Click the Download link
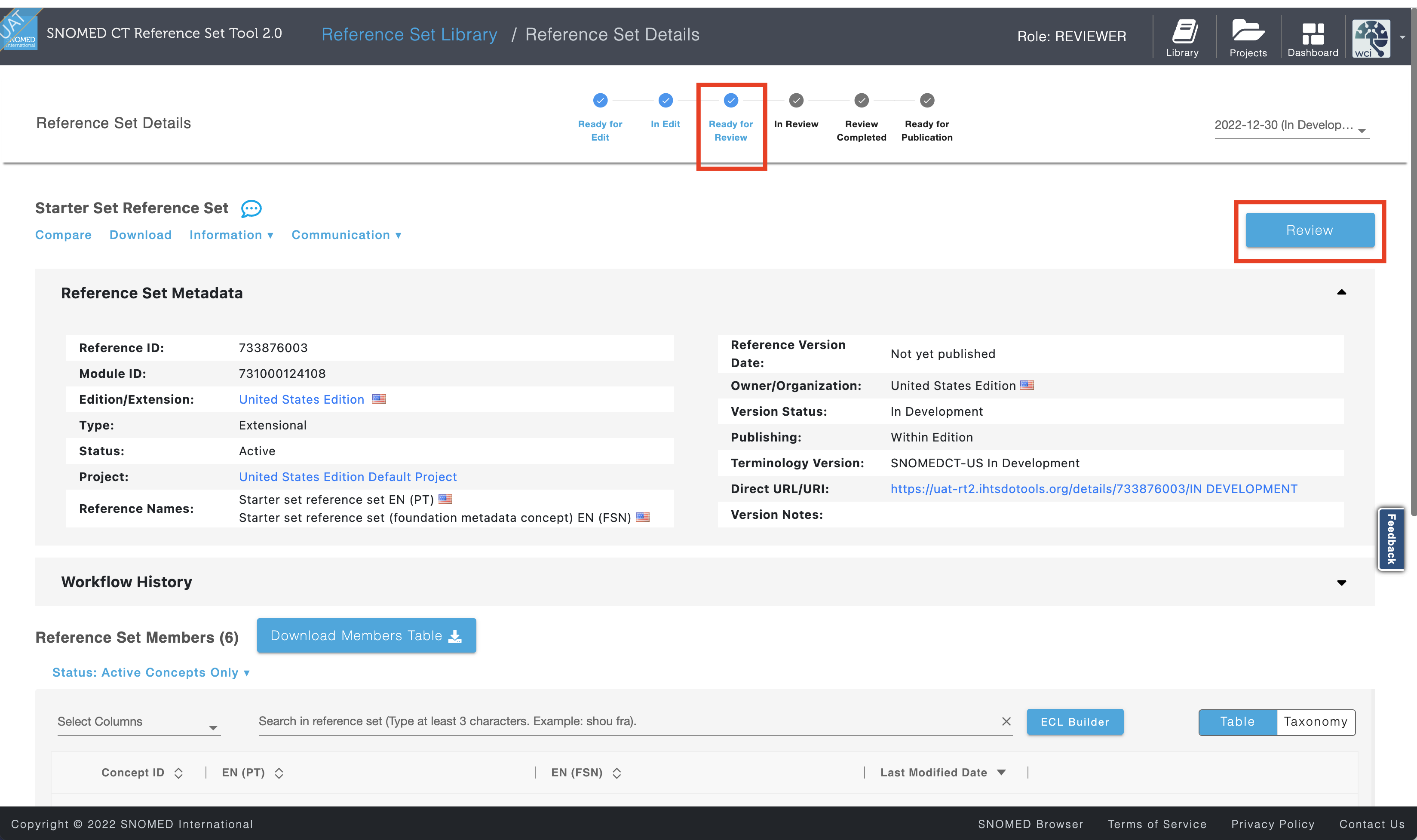Screen dimensions: 1417x840 coord(140,235)
